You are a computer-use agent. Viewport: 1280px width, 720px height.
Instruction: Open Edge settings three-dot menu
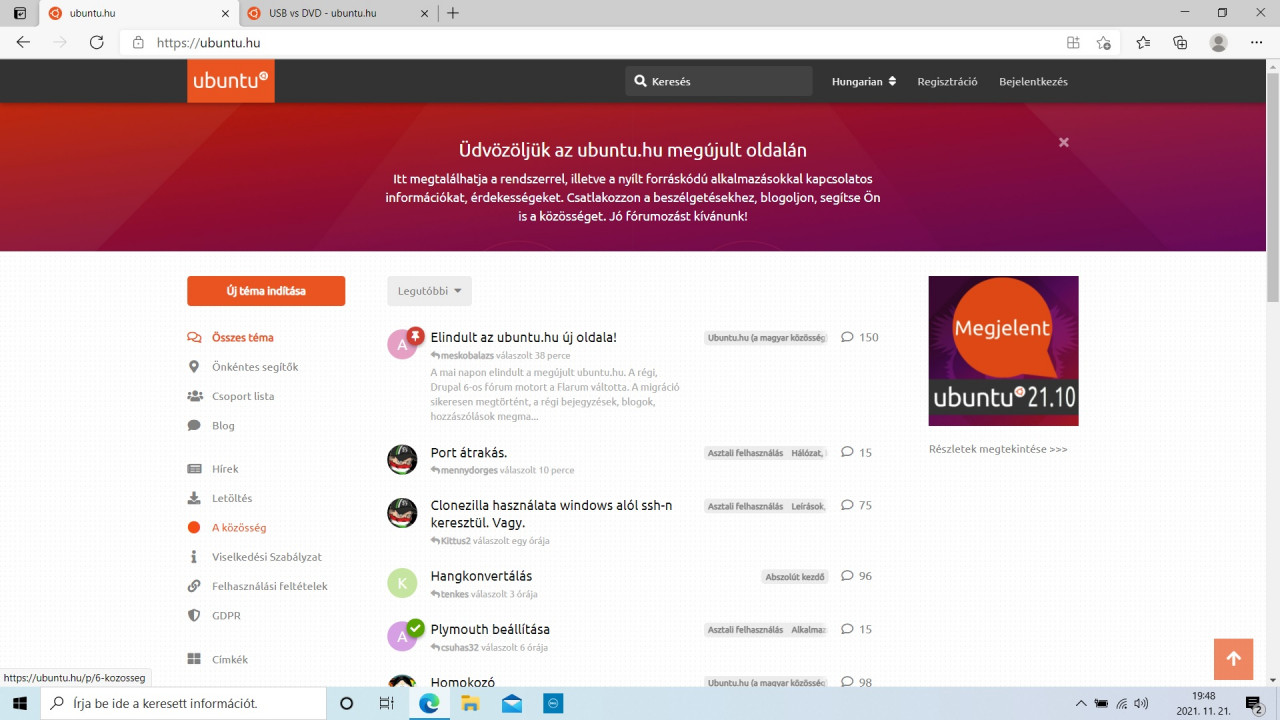[x=1257, y=43]
